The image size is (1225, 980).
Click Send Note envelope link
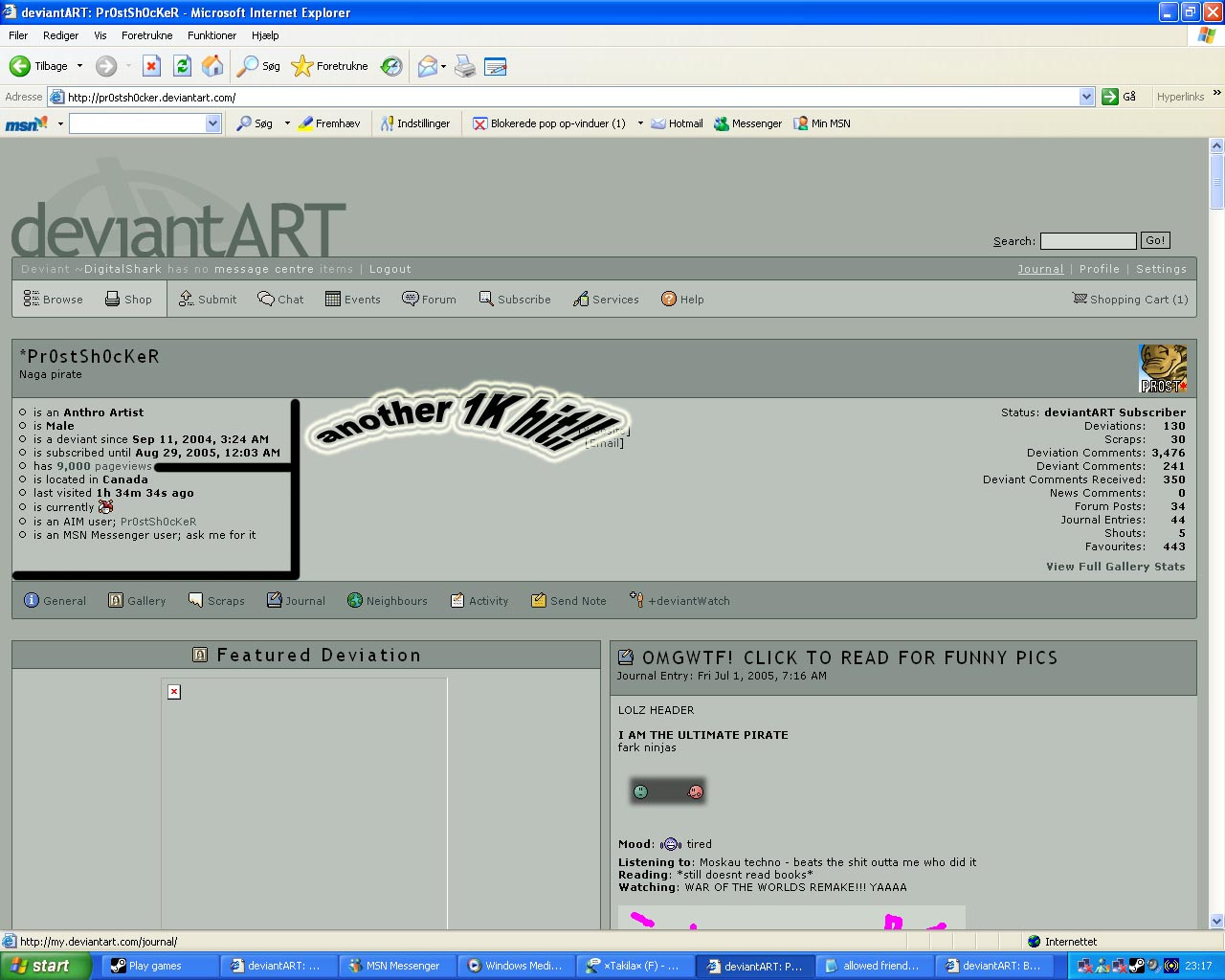coord(568,601)
